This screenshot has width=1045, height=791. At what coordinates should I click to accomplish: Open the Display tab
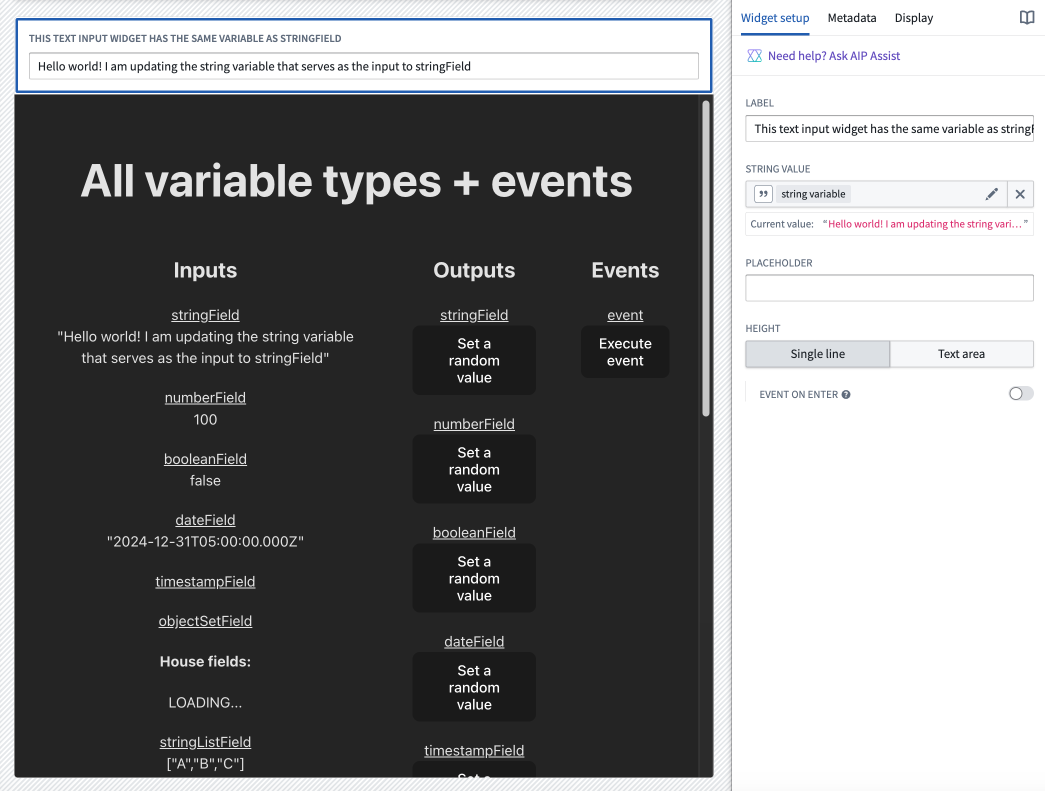click(913, 18)
